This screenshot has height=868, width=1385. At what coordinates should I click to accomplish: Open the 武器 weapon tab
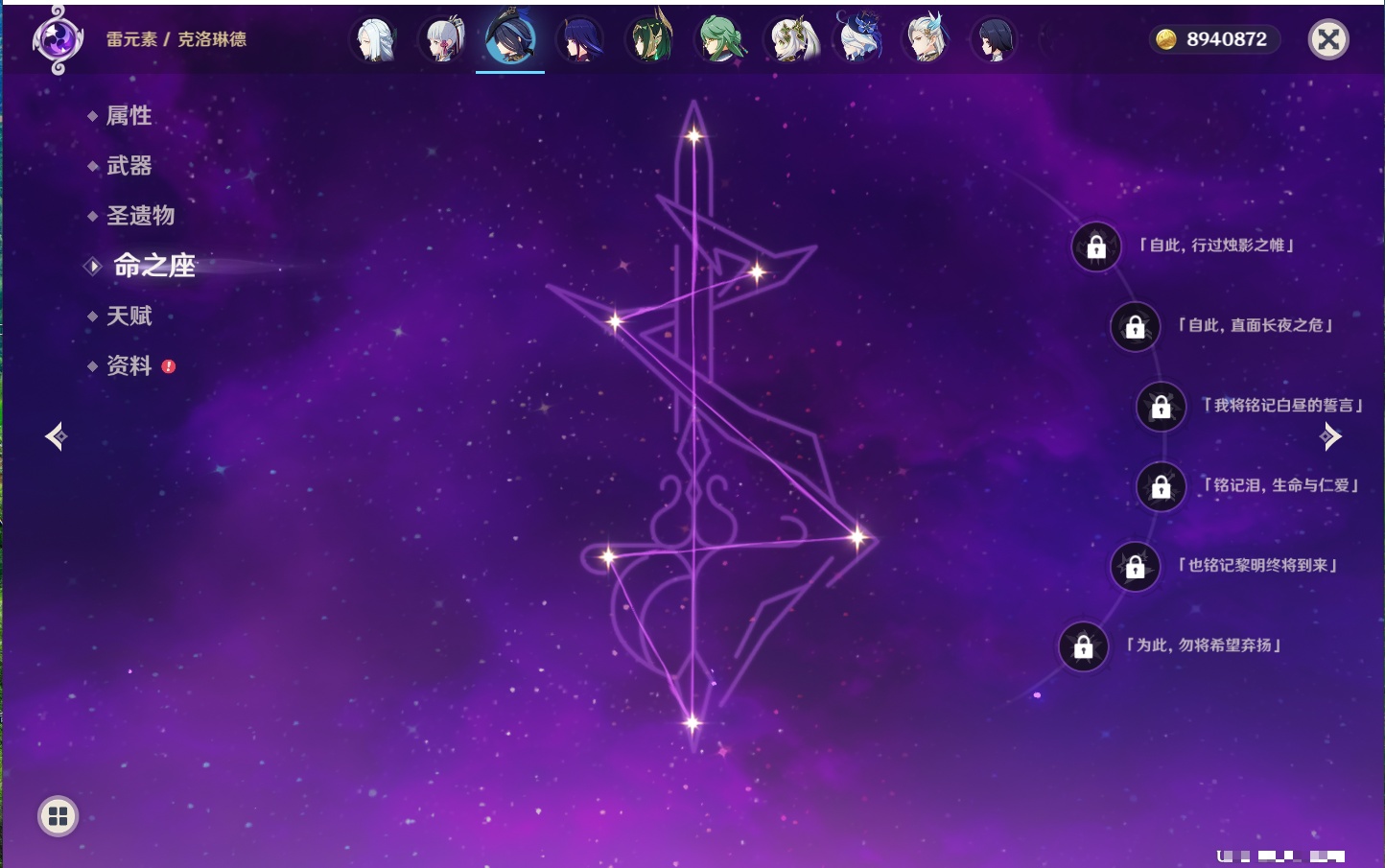pos(129,166)
